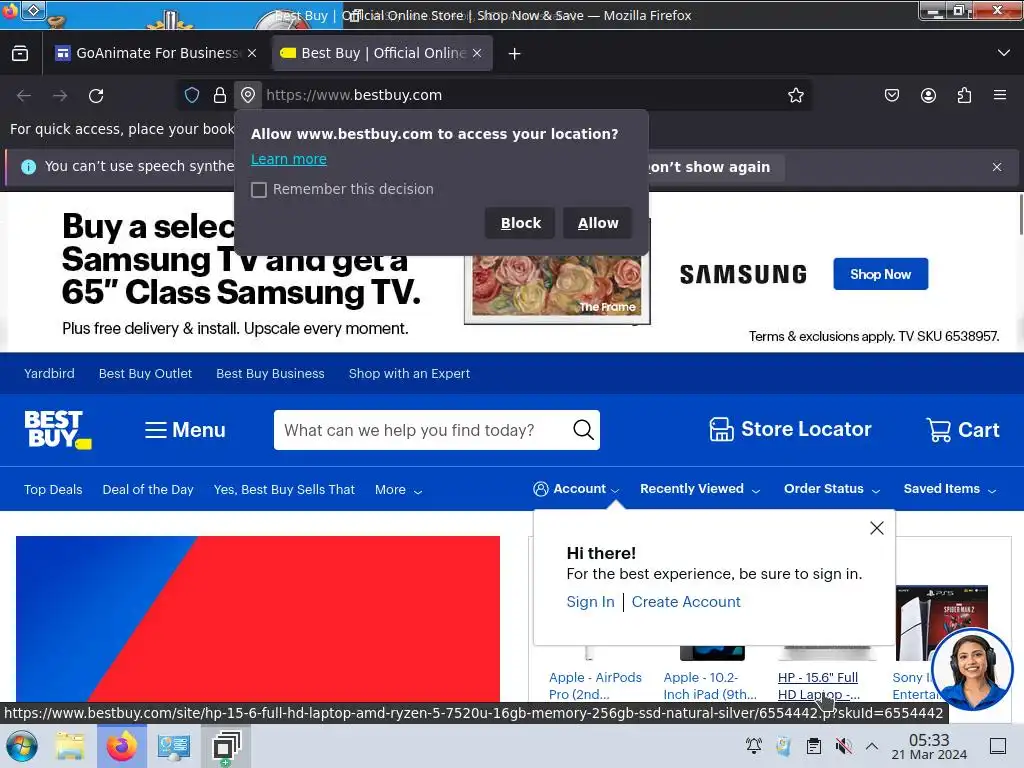The image size is (1024, 768).
Task: Close the Best Buy tab
Action: coord(477,53)
